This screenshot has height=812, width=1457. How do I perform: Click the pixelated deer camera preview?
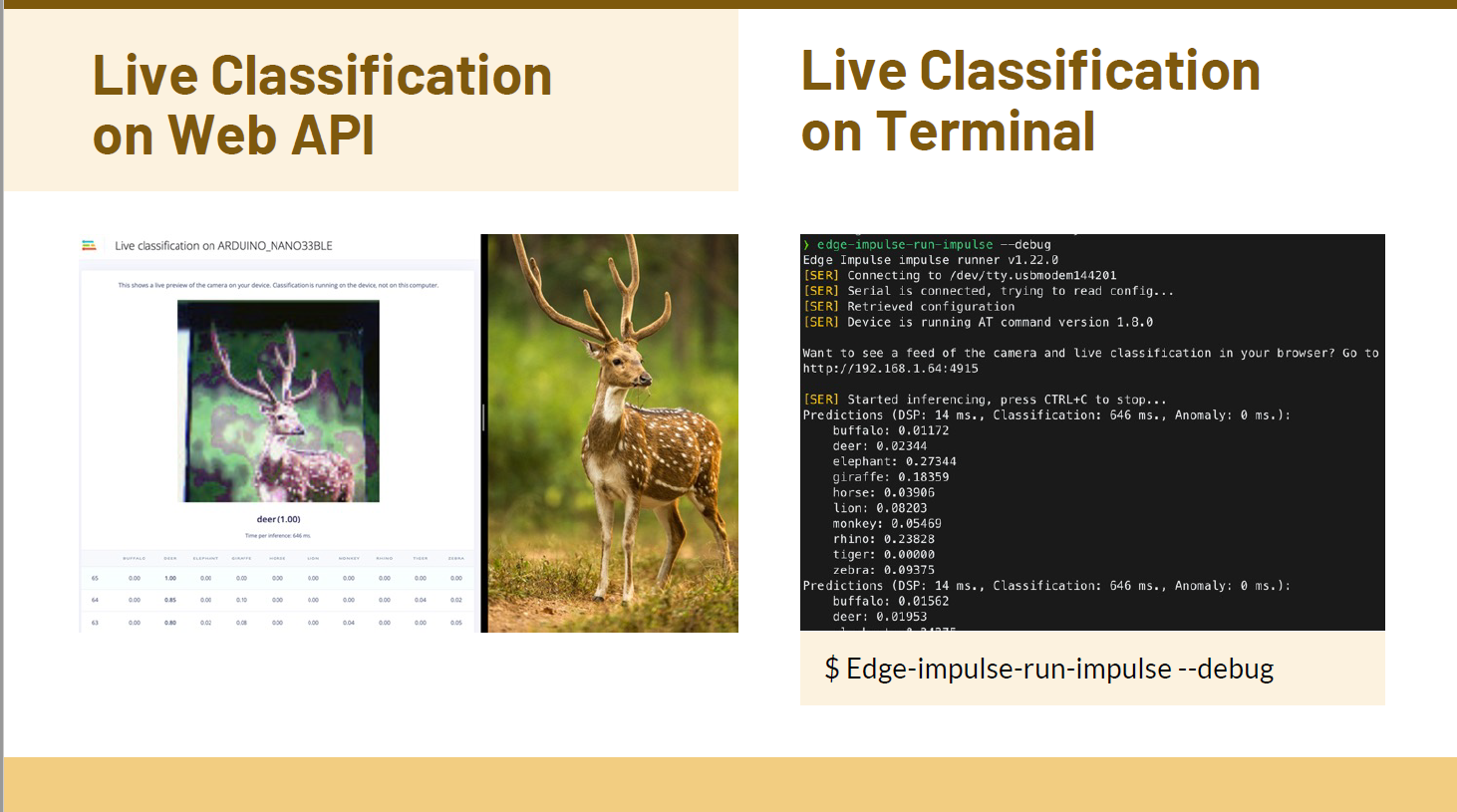[278, 401]
